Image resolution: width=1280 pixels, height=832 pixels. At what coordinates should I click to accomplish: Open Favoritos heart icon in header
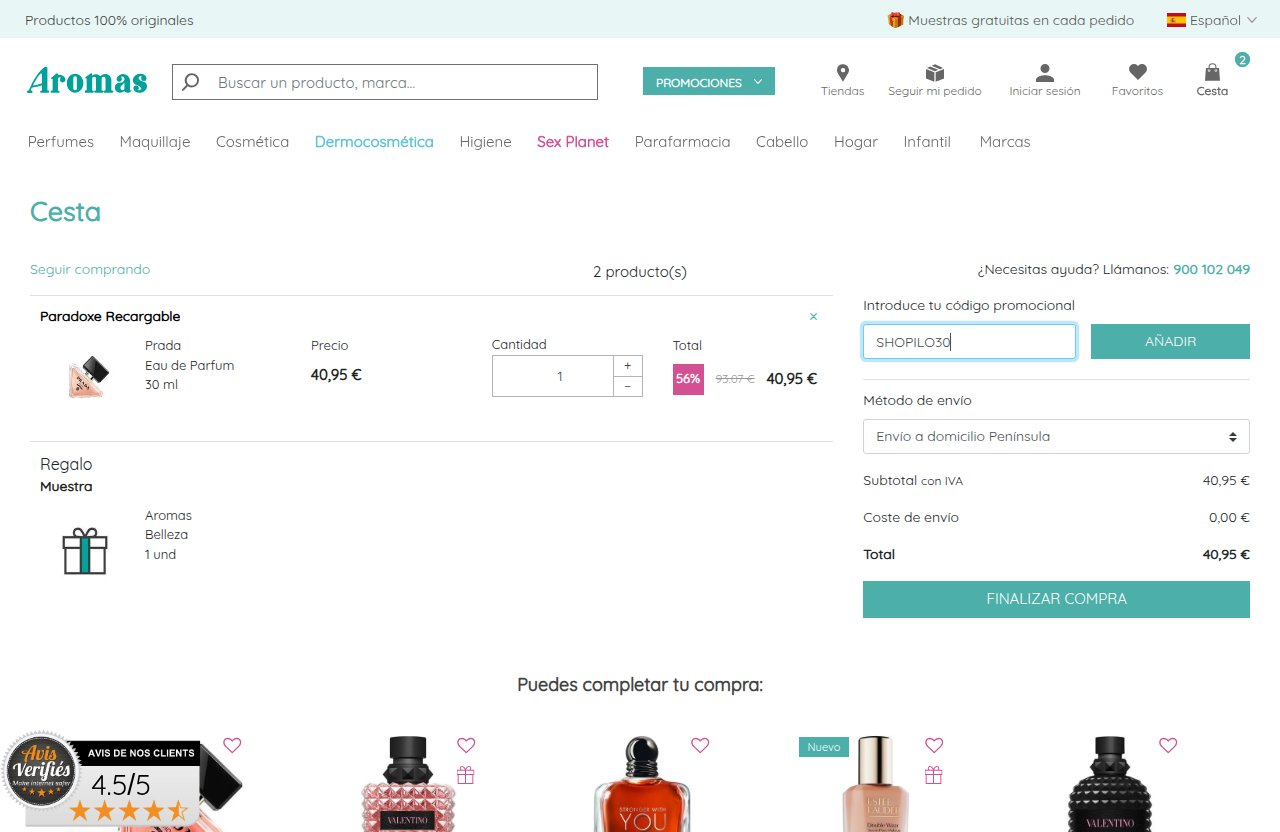pyautogui.click(x=1137, y=72)
